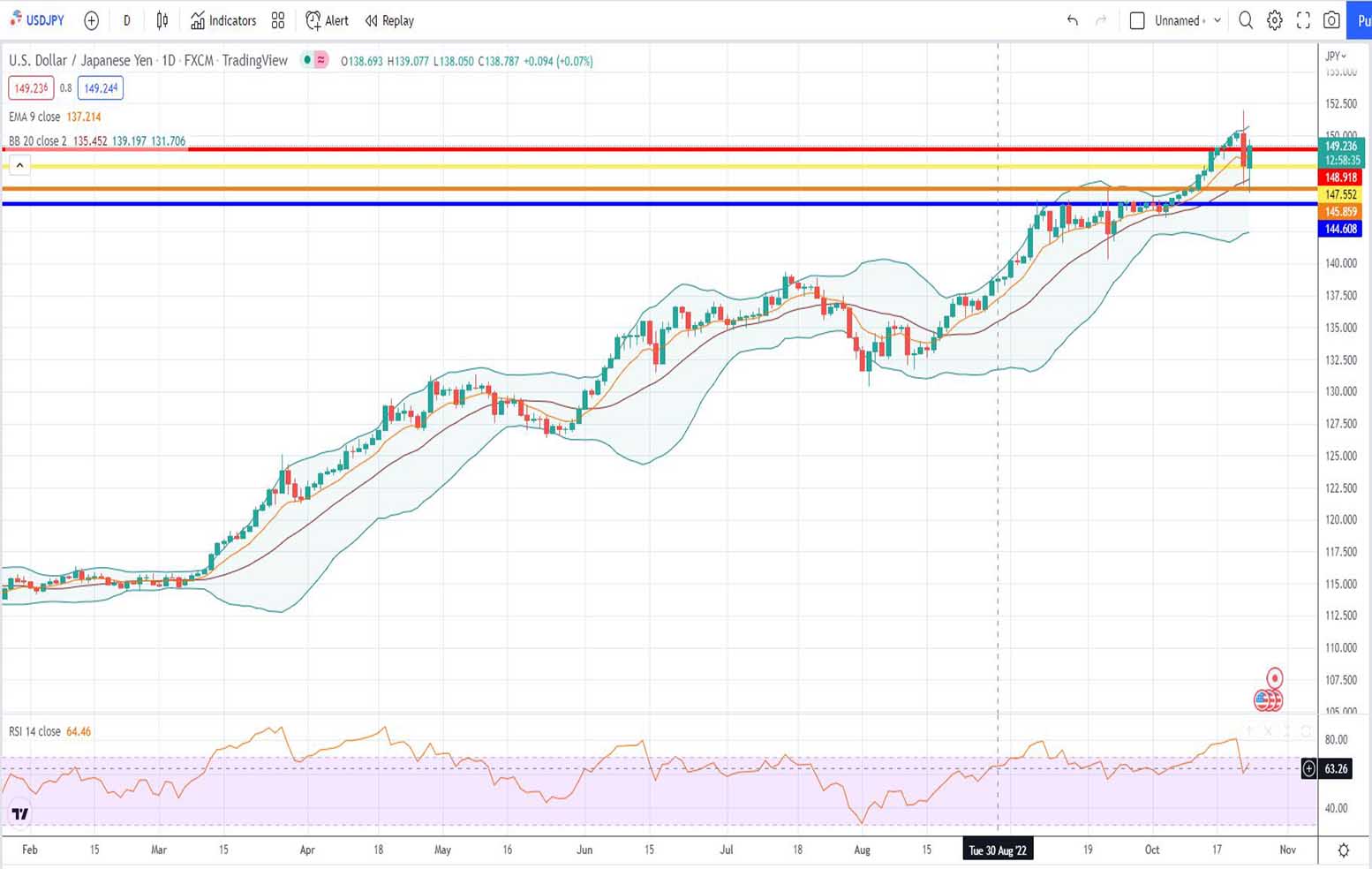
Task: Click the add symbol compare plus icon
Action: (x=91, y=20)
